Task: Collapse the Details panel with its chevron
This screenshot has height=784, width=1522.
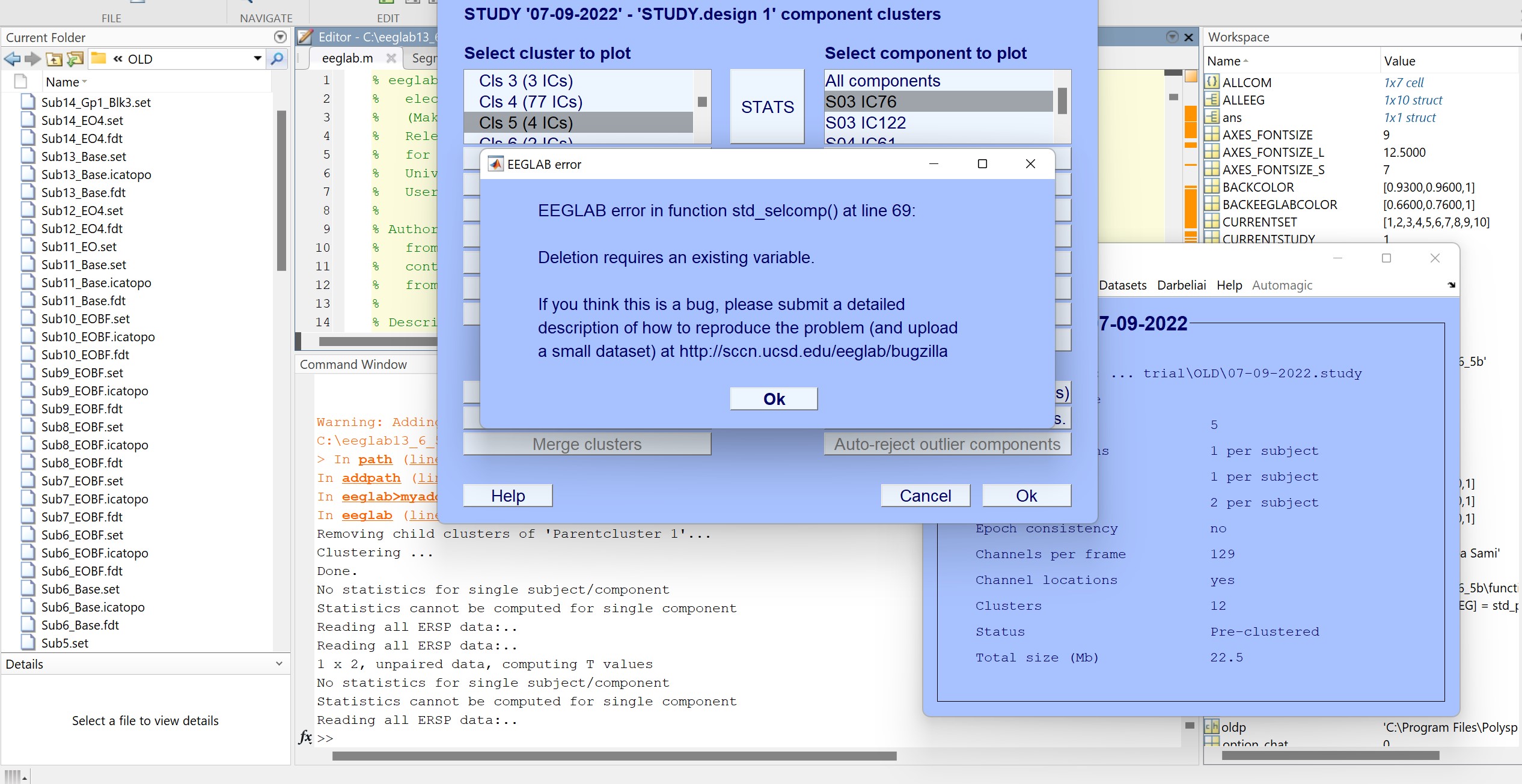Action: (x=278, y=664)
